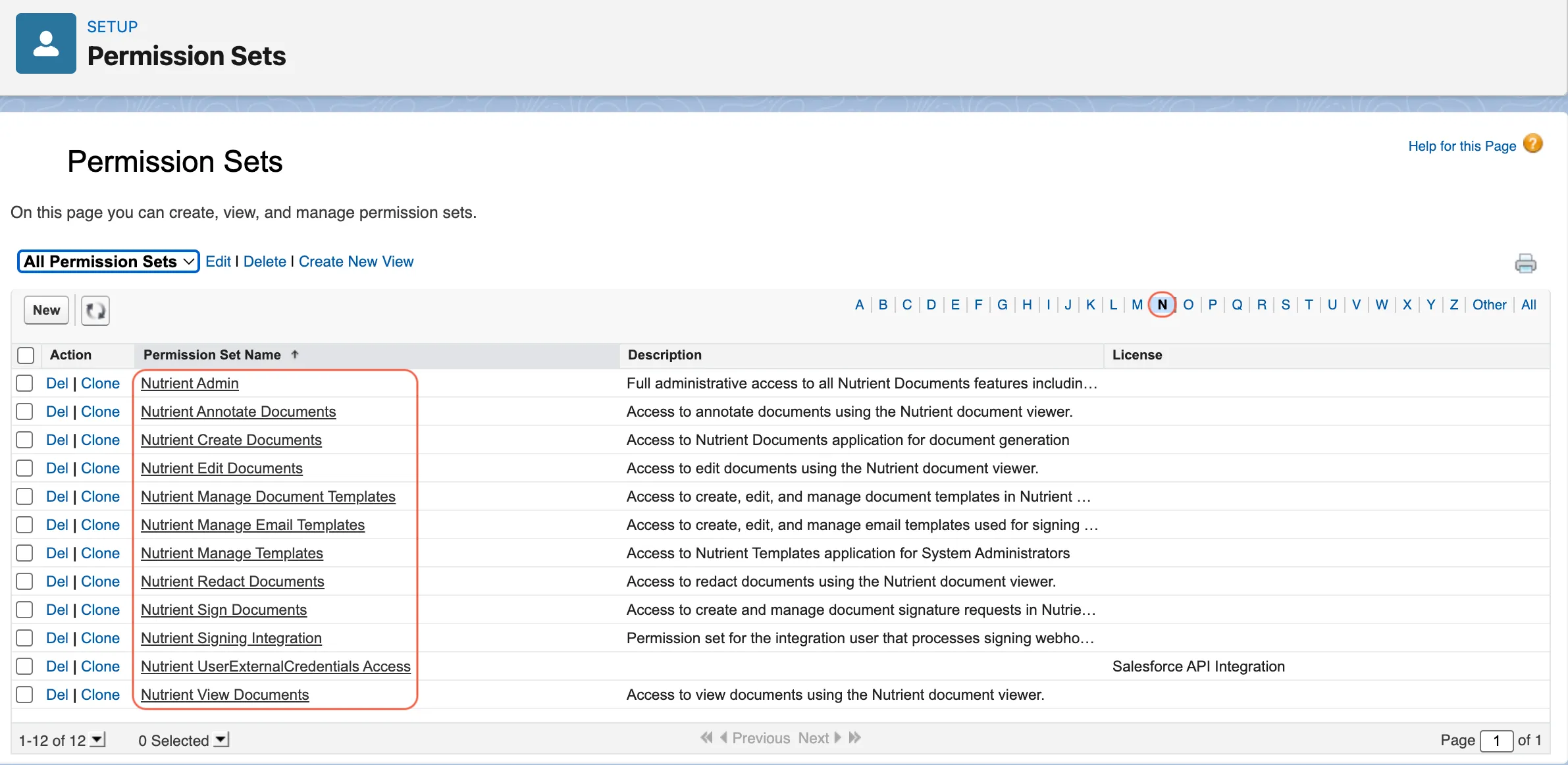The image size is (1568, 765).
Task: Check the Nutrient View Documents row checkbox
Action: [x=24, y=695]
